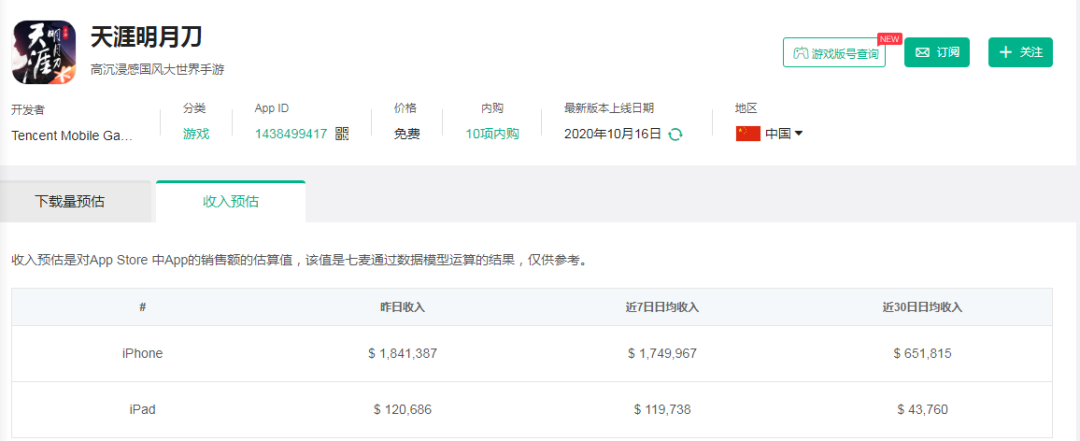
Task: Click the refresh icon next to 2020年10月16日
Action: [676, 134]
